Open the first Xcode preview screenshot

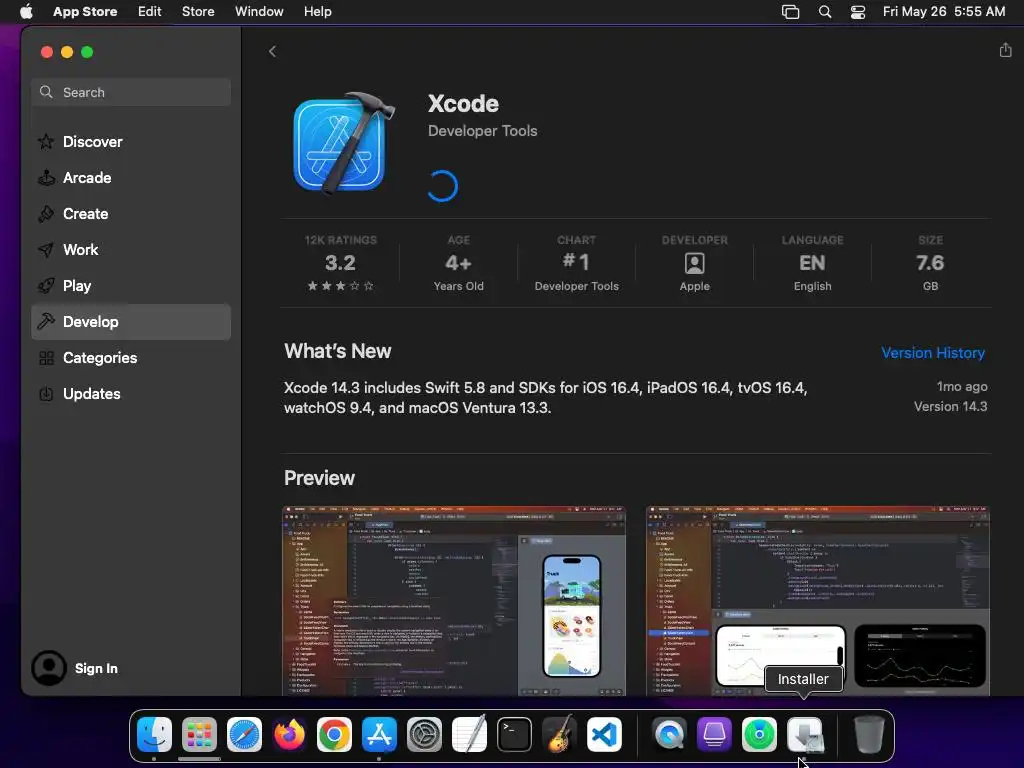coord(454,601)
